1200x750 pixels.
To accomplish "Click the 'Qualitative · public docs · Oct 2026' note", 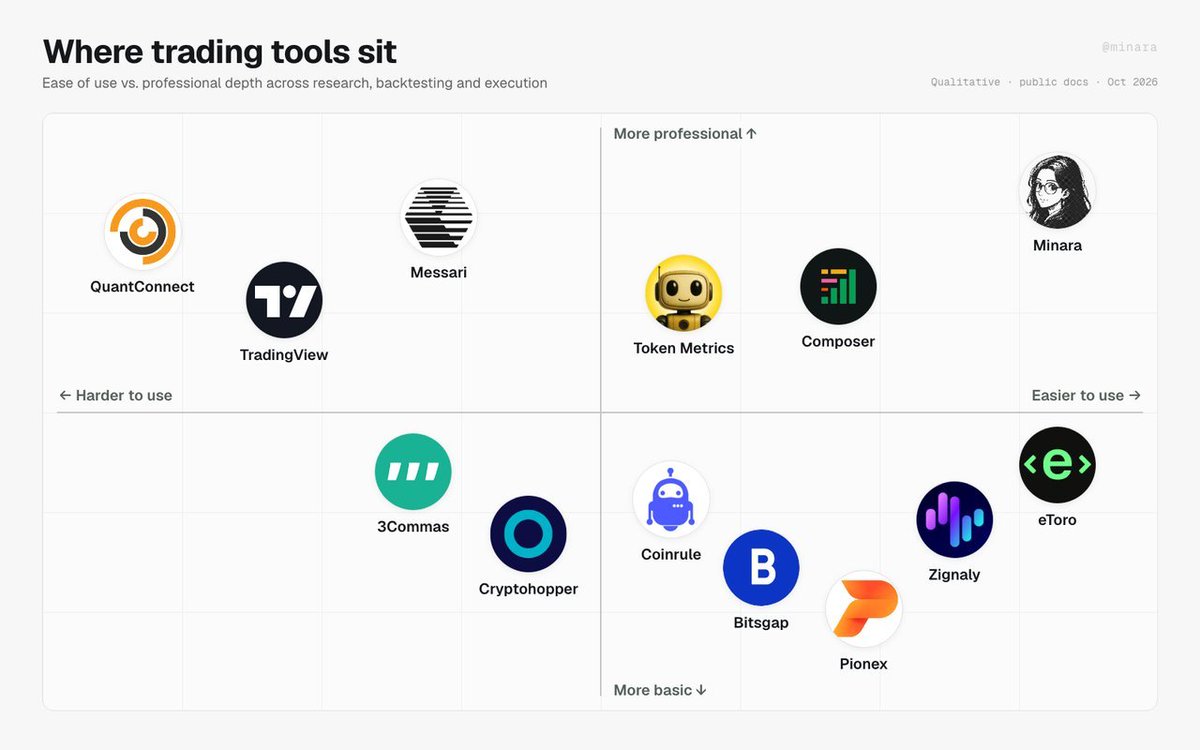I will 1044,82.
